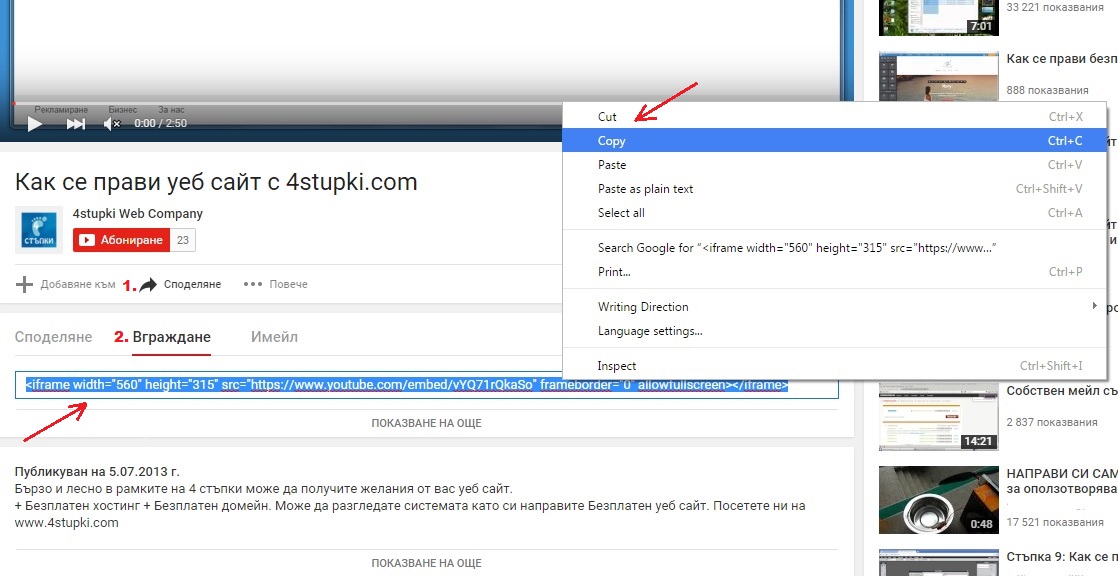Viewport: 1118px width, 576px height.
Task: Click the Бизнес link in the video
Action: coord(123,110)
